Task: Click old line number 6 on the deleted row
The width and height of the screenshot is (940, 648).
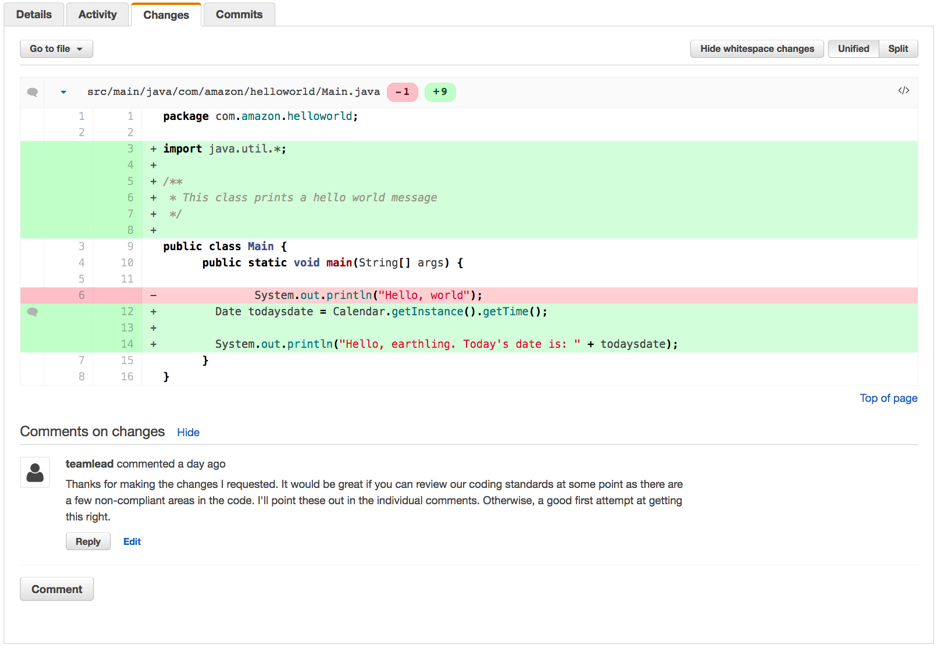Action: point(82,295)
